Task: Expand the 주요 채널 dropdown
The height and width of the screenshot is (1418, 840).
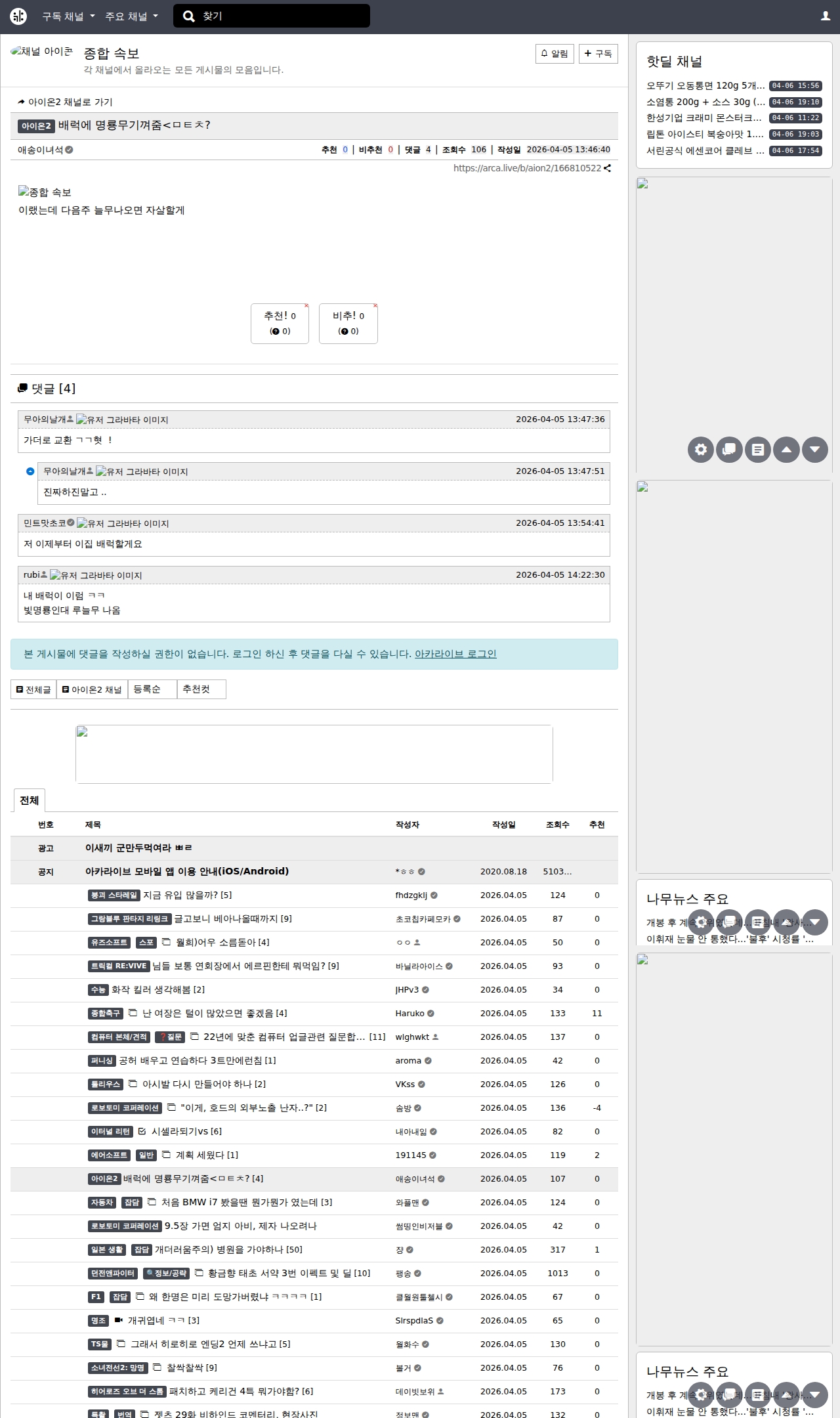Action: point(131,16)
